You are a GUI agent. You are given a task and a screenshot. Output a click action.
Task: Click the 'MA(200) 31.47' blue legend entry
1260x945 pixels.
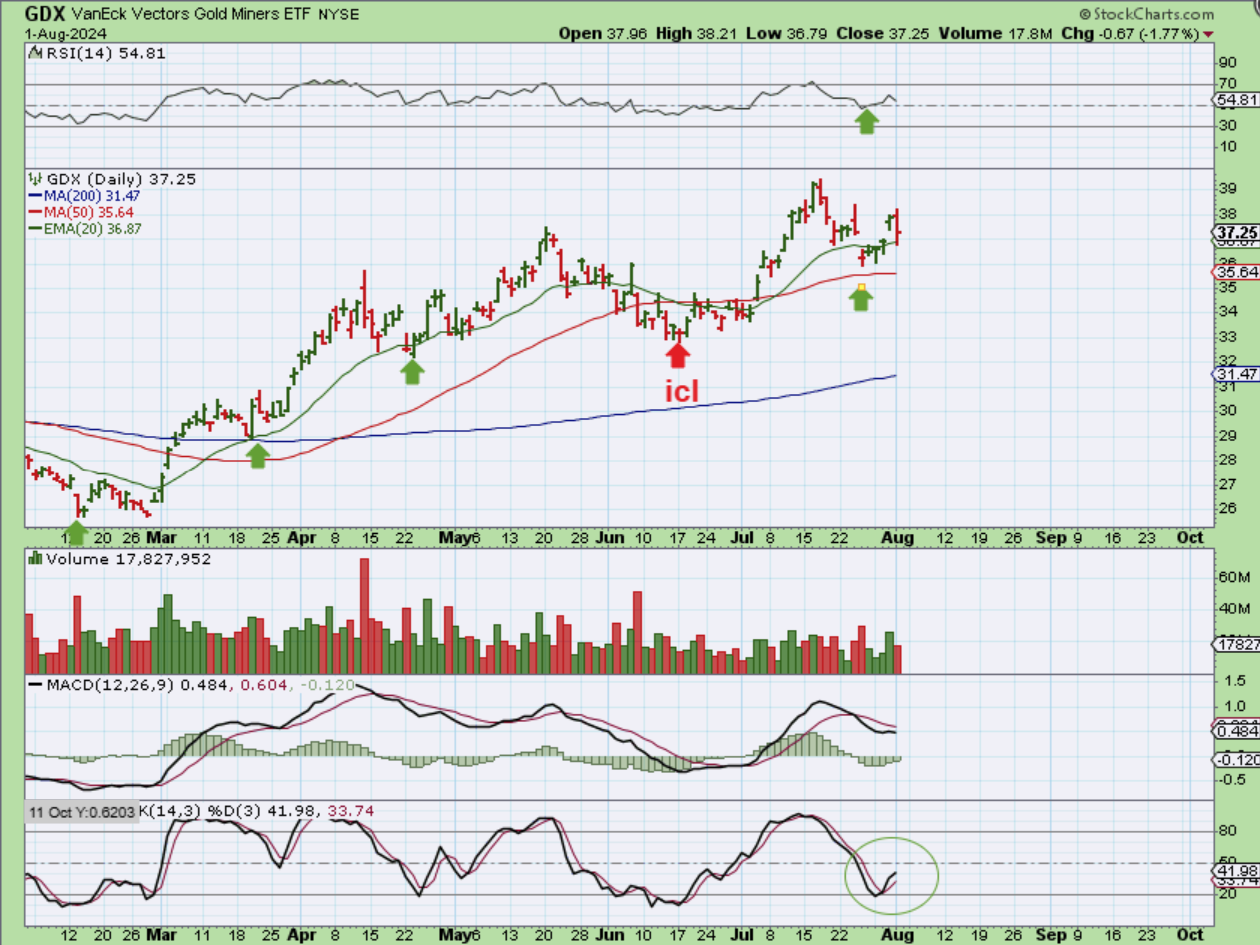coord(84,196)
